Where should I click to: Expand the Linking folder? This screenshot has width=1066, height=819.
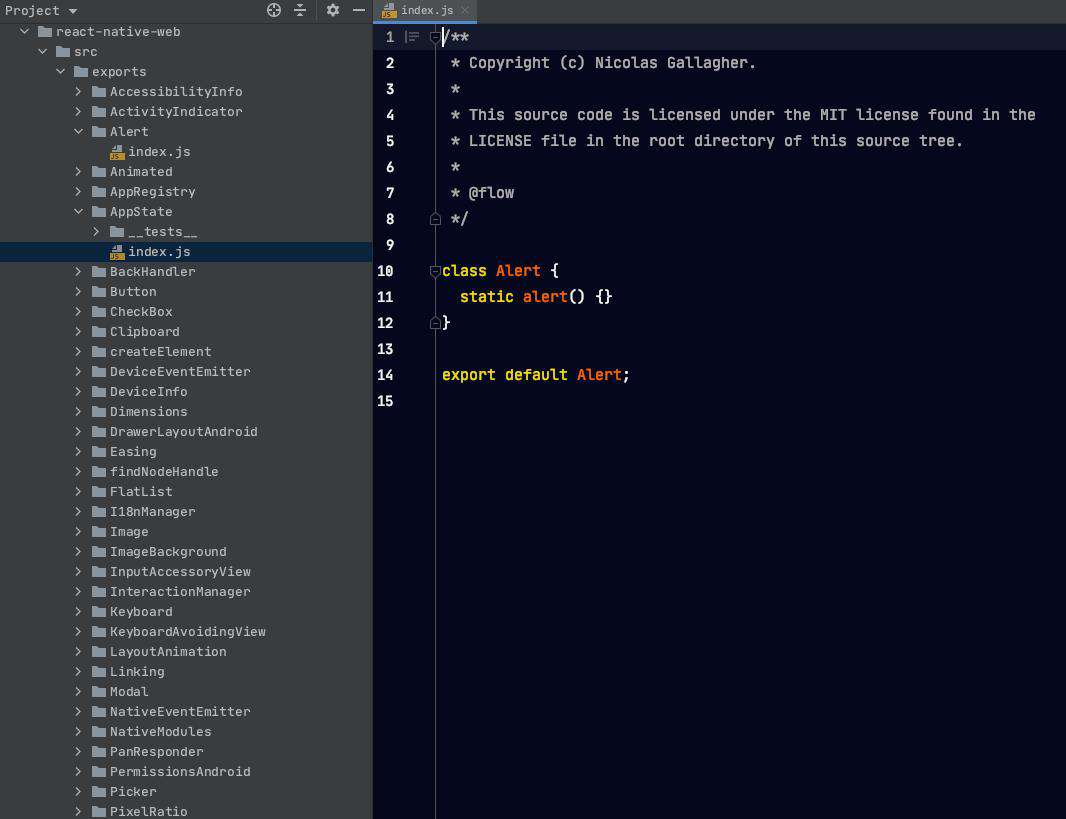(x=78, y=672)
